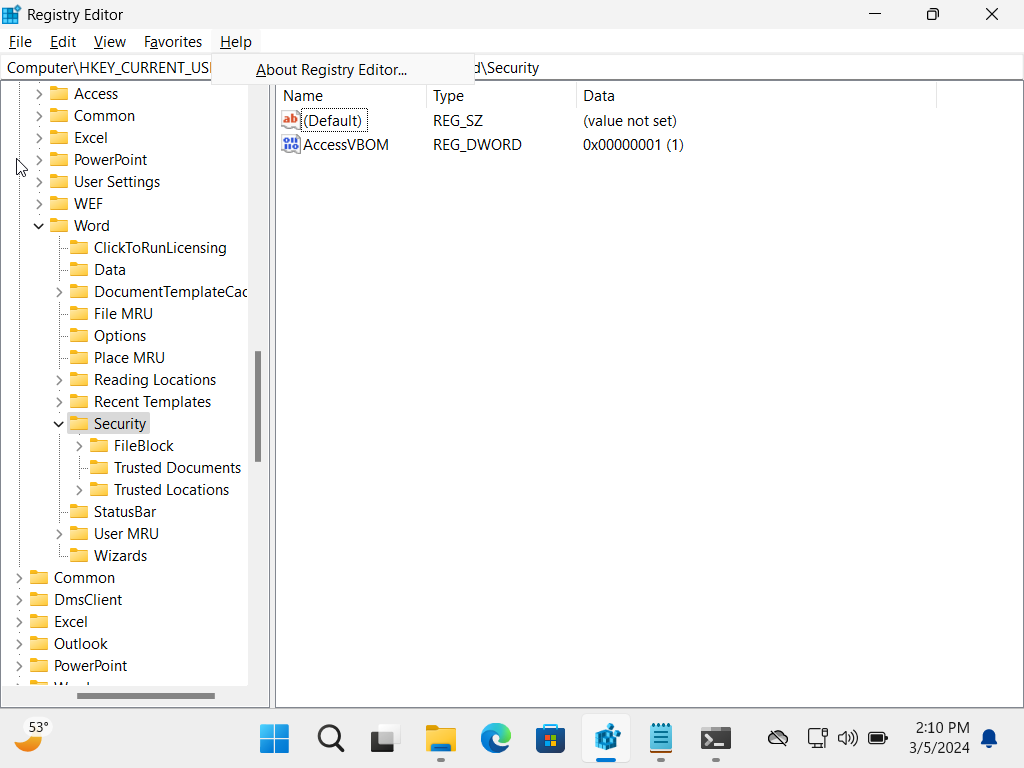Select Trusted Documents folder icon

(99, 468)
